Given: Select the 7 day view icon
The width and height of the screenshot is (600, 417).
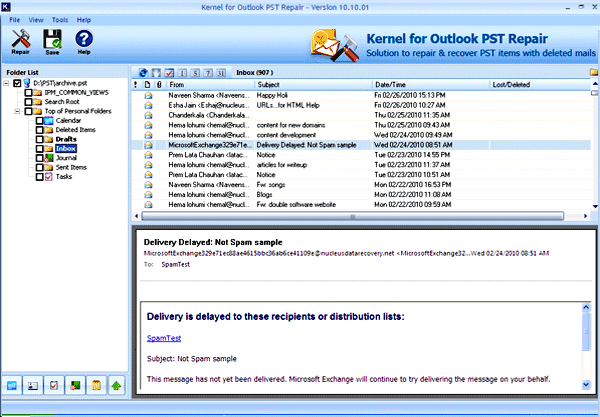Looking at the screenshot, I should click(x=208, y=73).
